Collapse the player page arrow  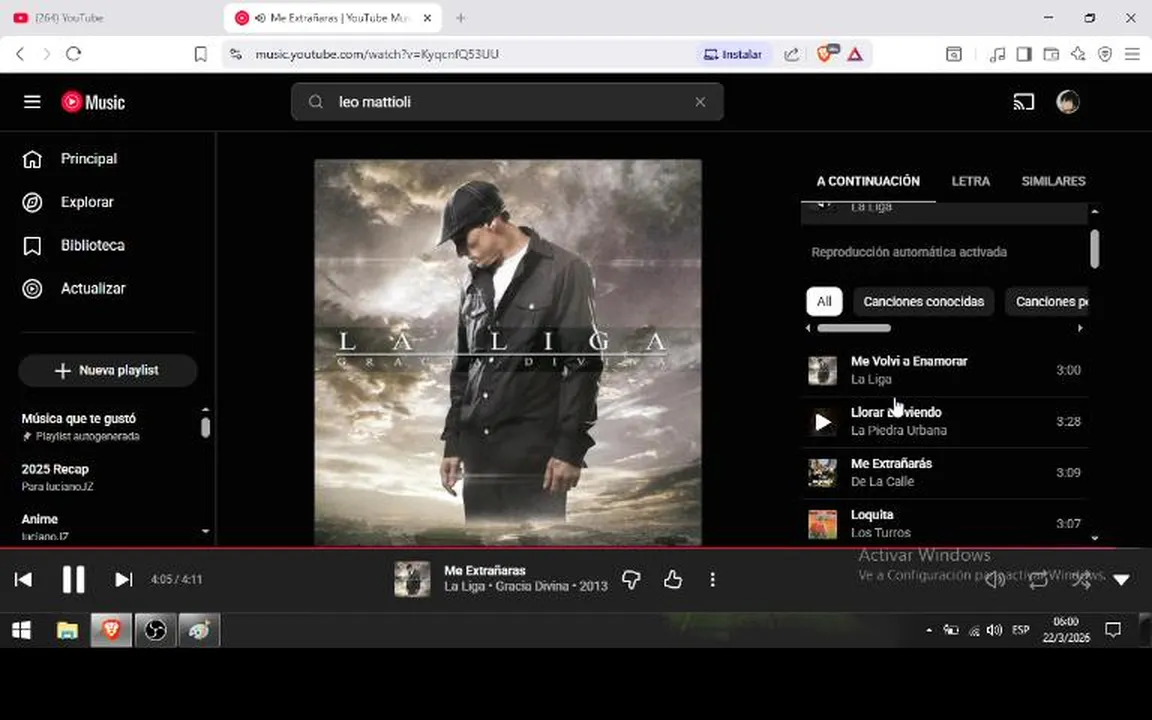[x=1121, y=580]
